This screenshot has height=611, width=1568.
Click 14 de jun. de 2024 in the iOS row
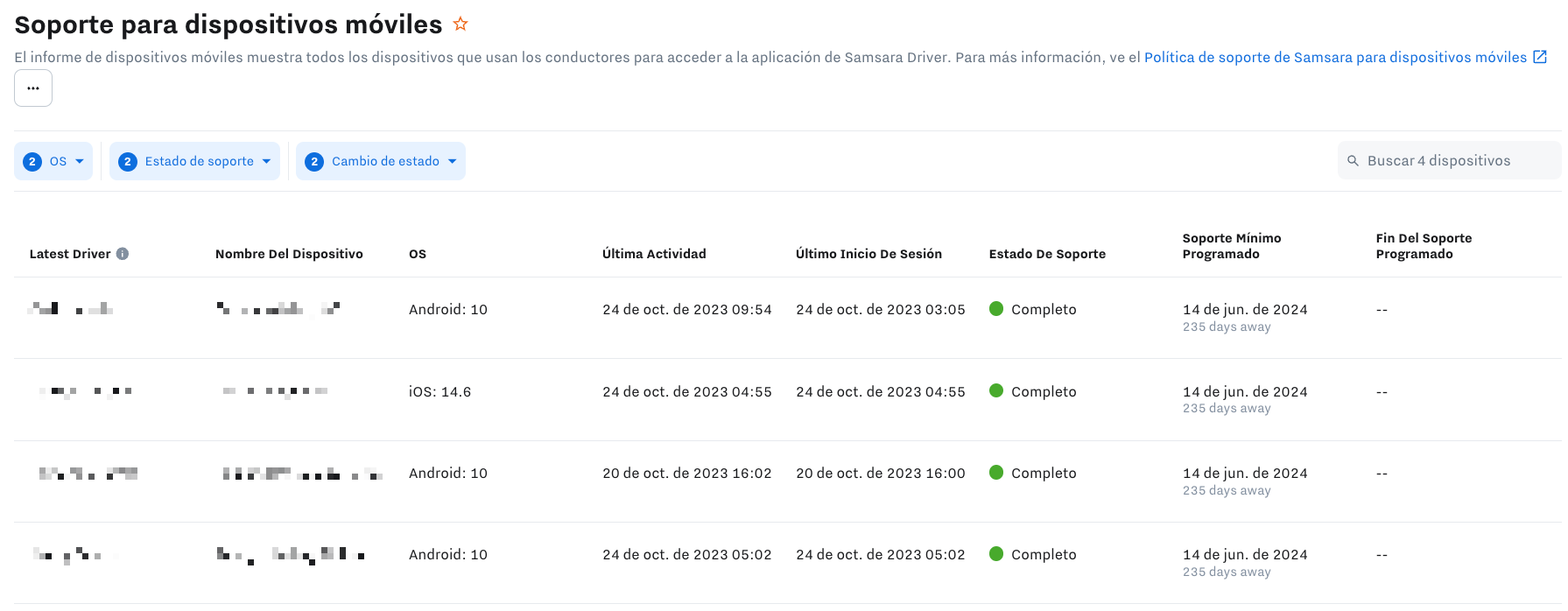1245,391
